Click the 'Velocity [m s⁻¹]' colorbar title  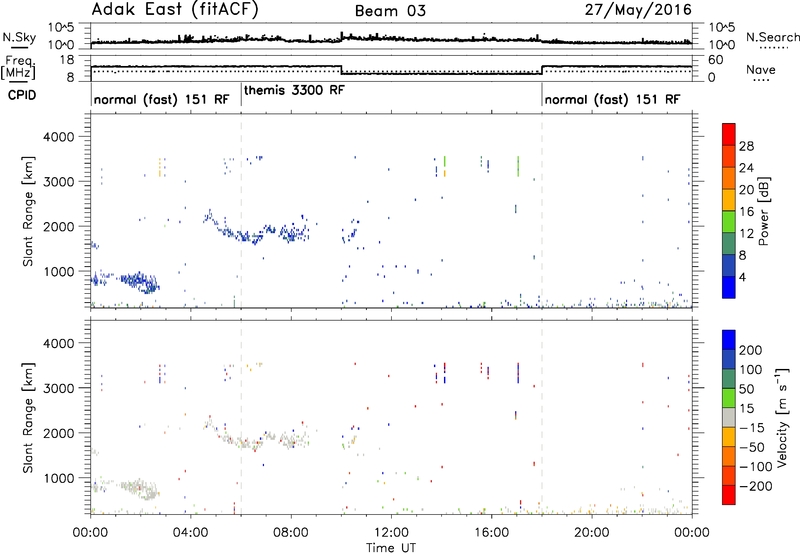tap(782, 417)
